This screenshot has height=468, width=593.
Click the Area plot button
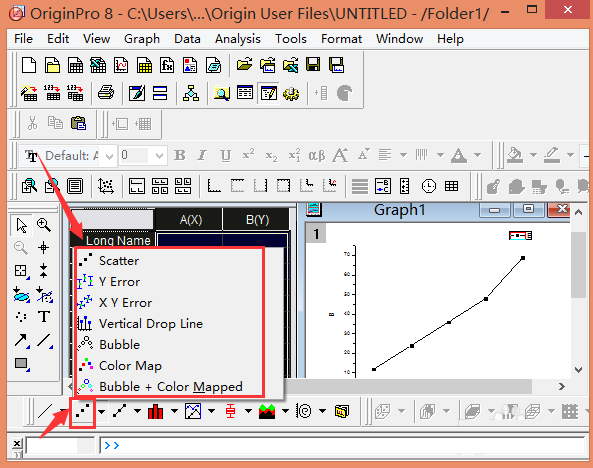267,411
